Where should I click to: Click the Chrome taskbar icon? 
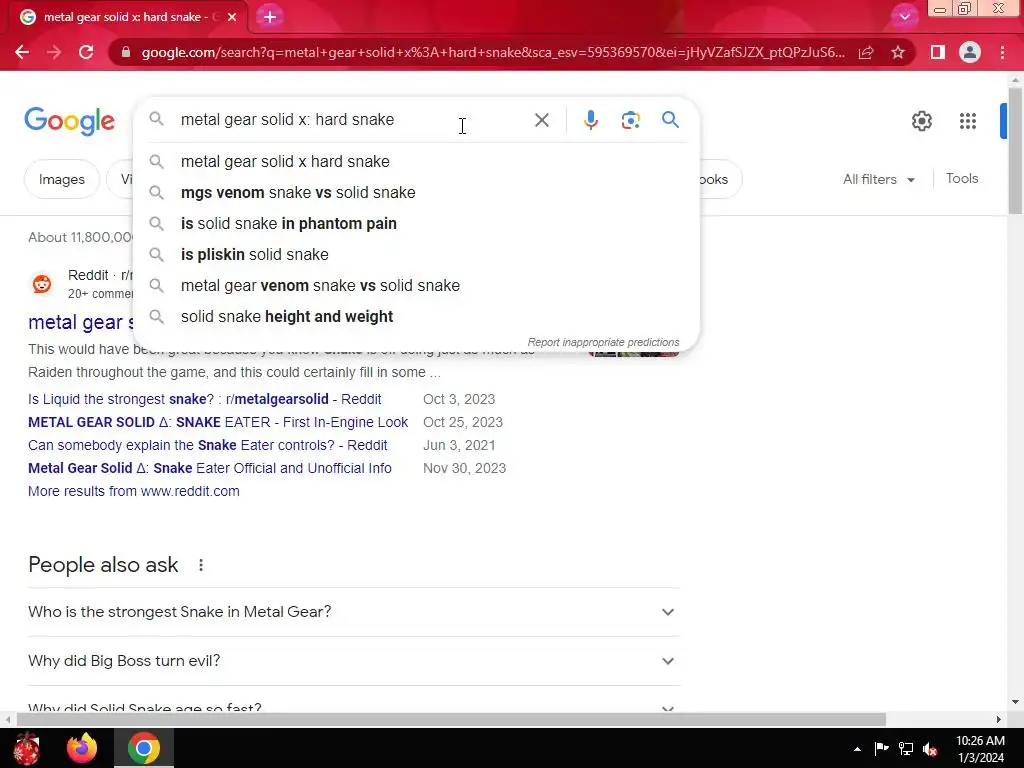click(x=144, y=748)
